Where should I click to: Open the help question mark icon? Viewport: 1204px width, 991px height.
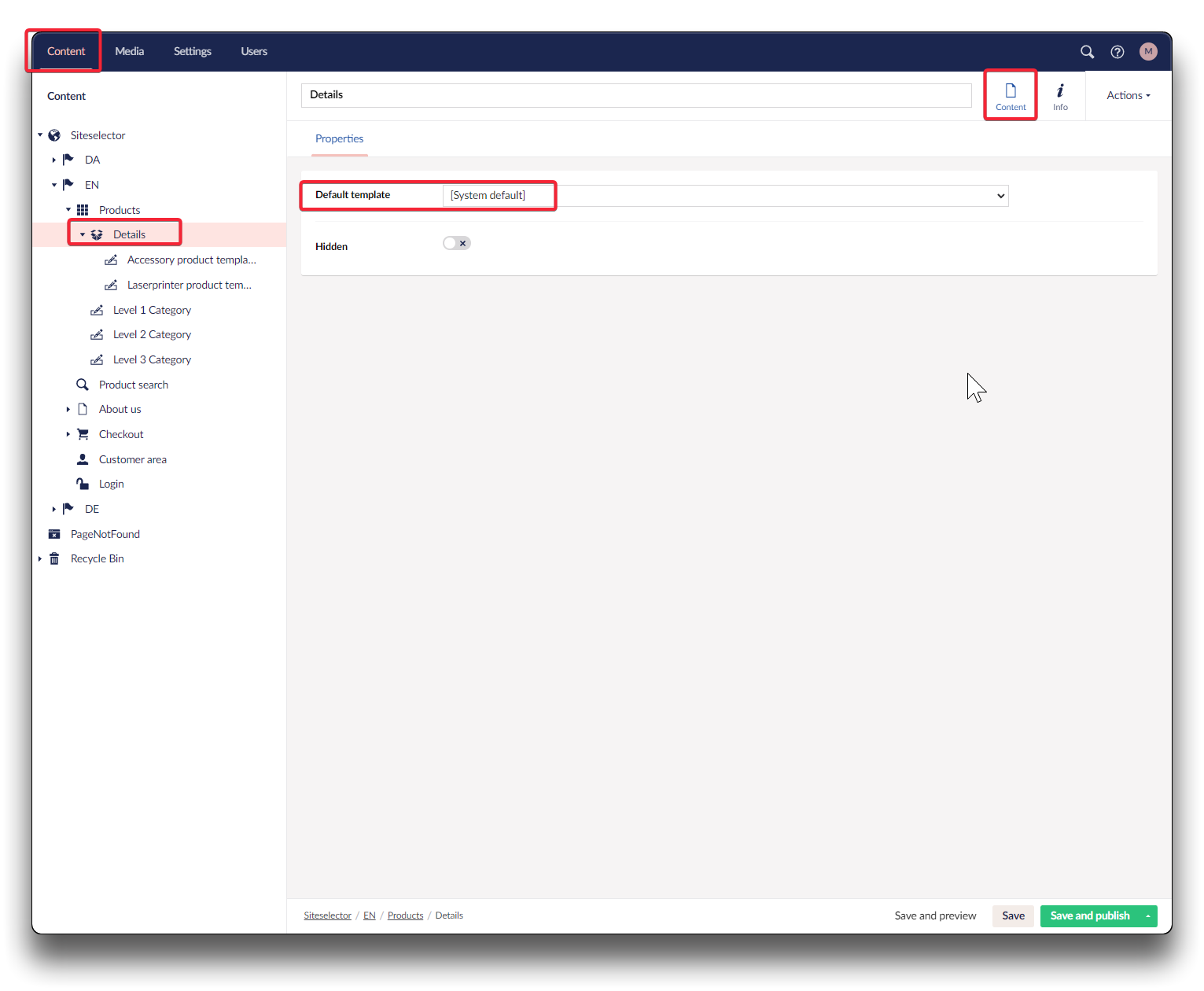[1117, 52]
